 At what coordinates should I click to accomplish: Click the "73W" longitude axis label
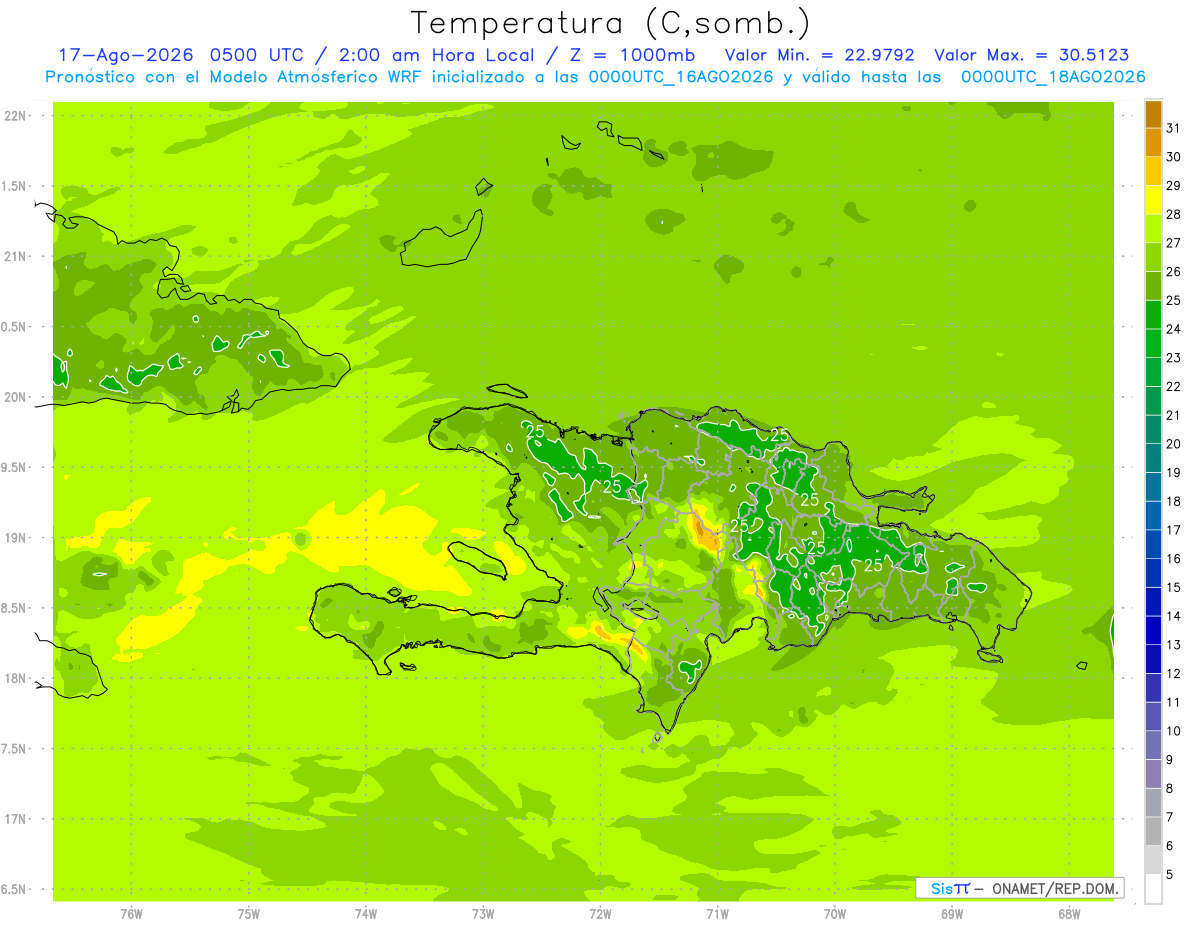(483, 914)
